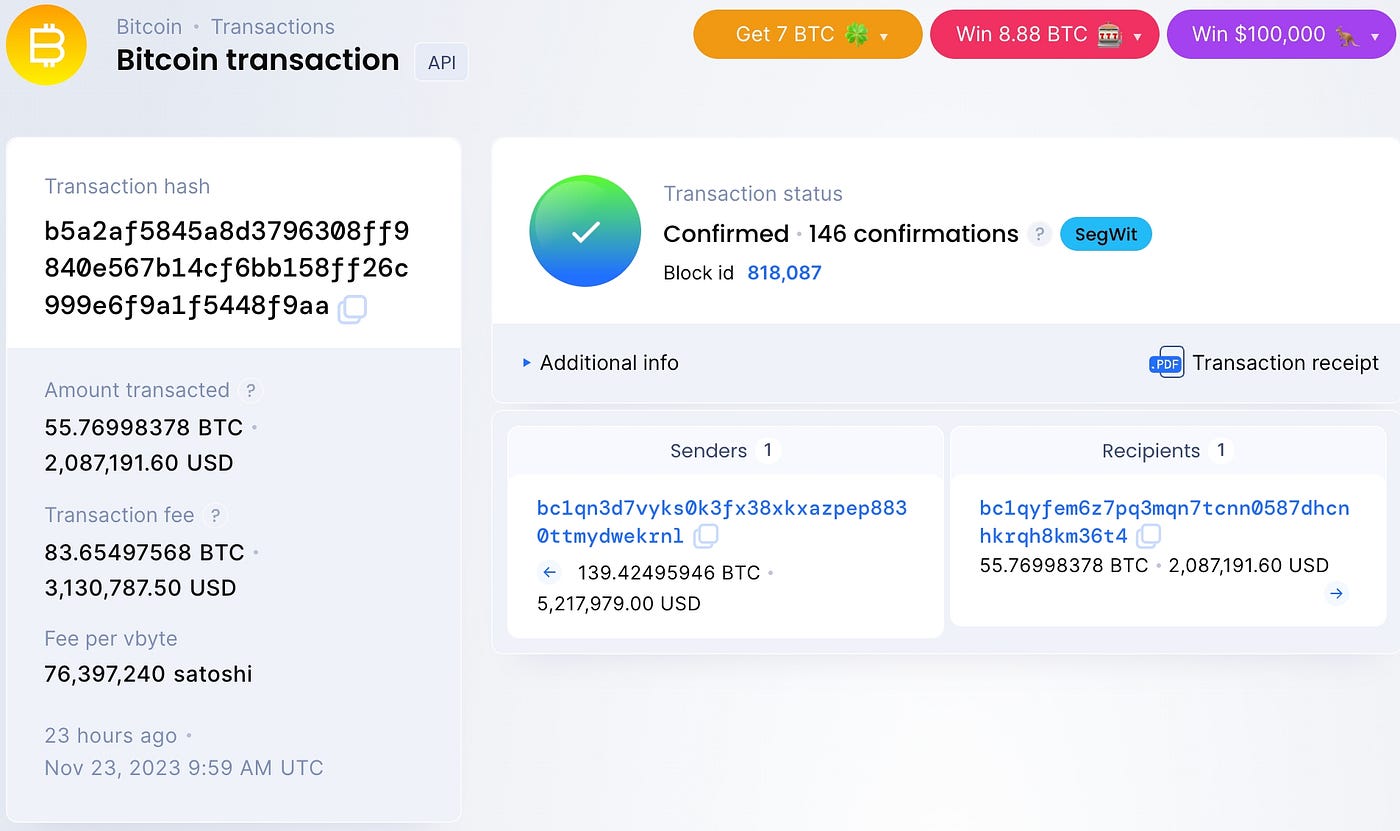Open sender address bc1qn3d7vyks0k3fx38 link
The width and height of the screenshot is (1400, 831).
point(722,522)
